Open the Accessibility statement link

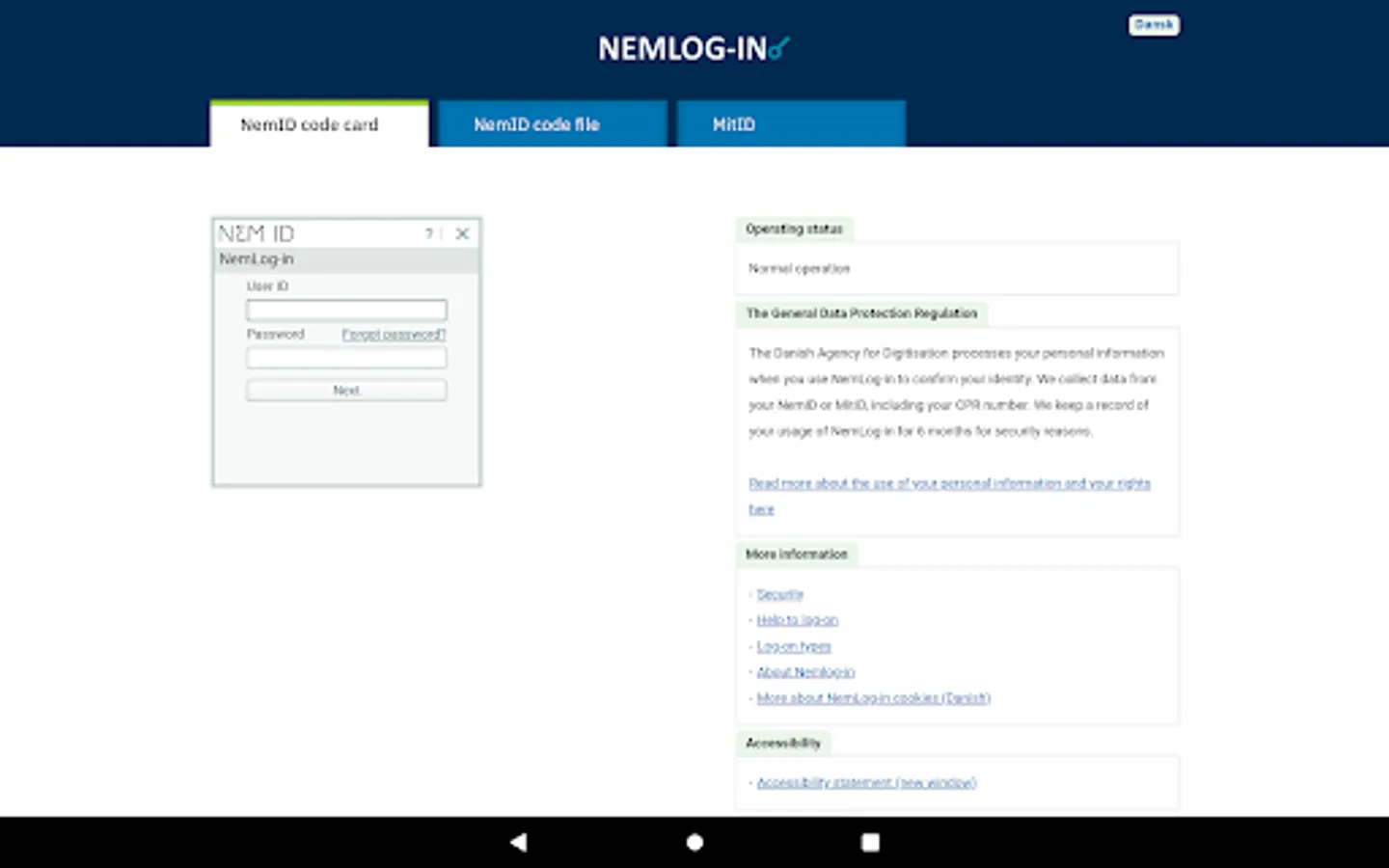pyautogui.click(x=866, y=783)
